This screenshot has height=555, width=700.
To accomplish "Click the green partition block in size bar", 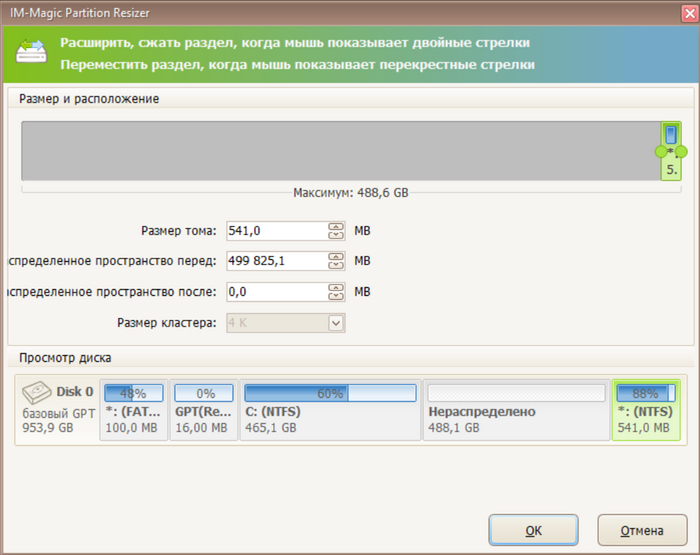I will [x=671, y=151].
